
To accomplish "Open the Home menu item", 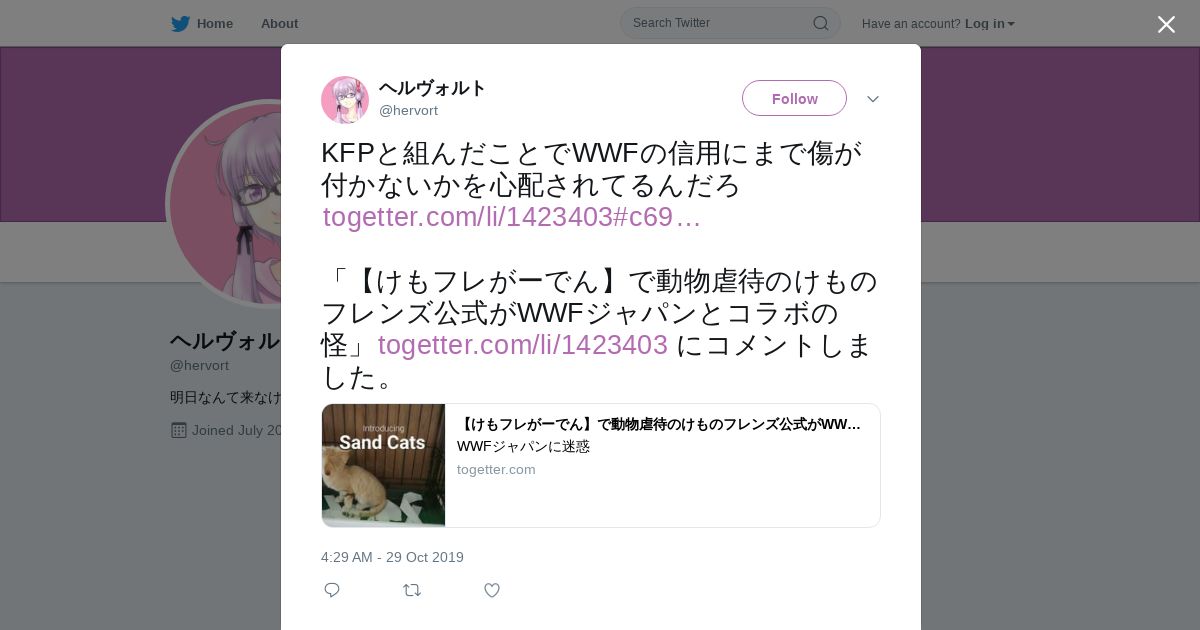I will click(214, 24).
